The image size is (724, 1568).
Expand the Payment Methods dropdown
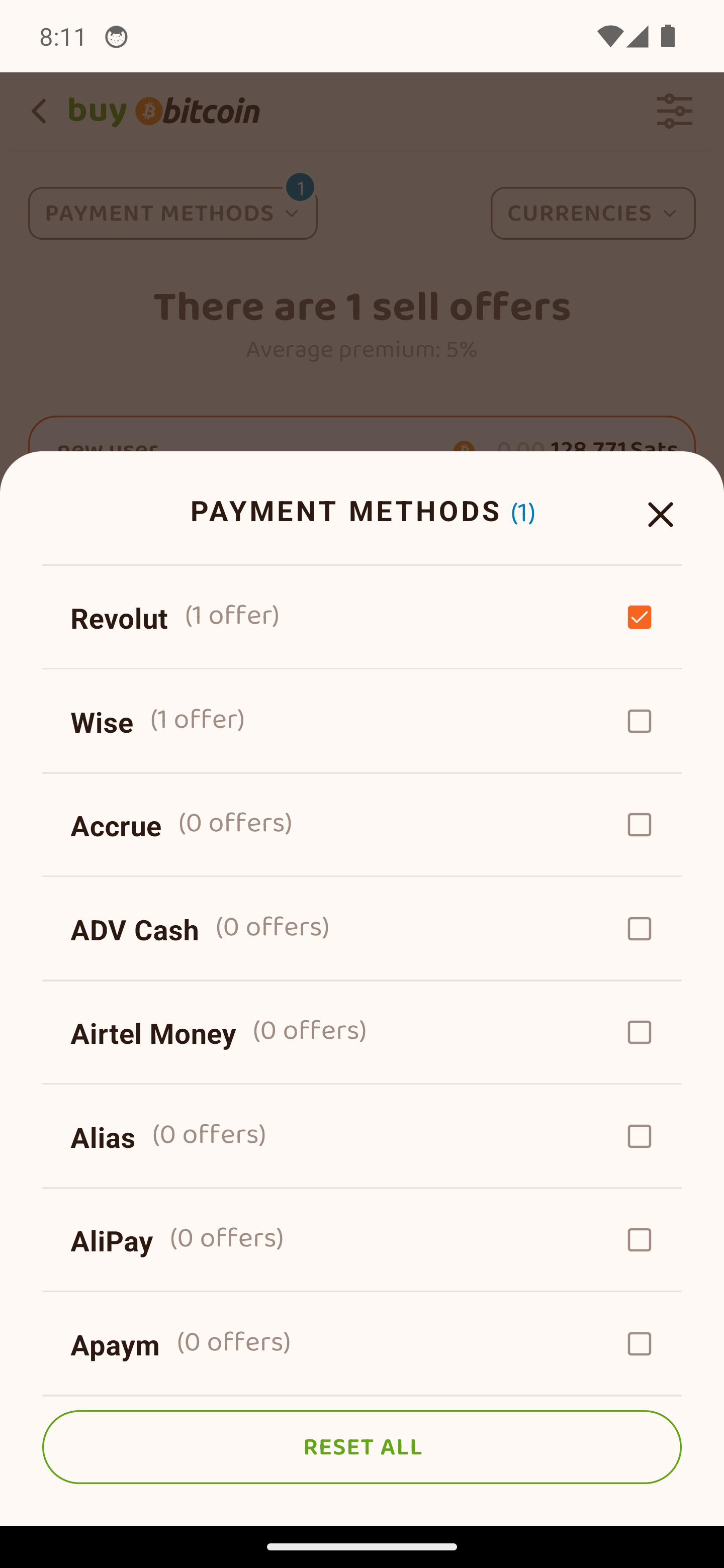click(173, 213)
